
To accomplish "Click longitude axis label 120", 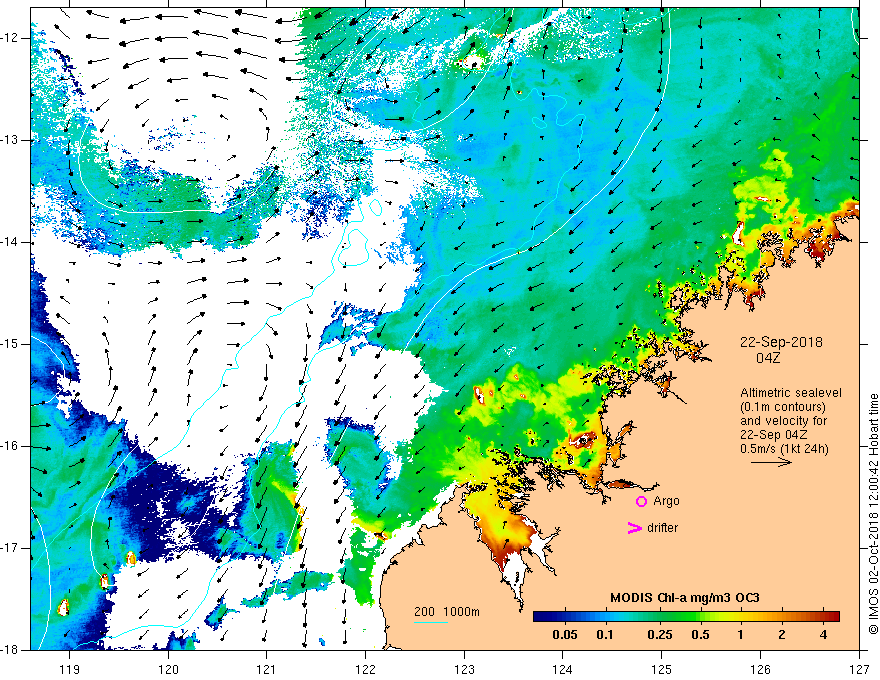I will [x=168, y=669].
